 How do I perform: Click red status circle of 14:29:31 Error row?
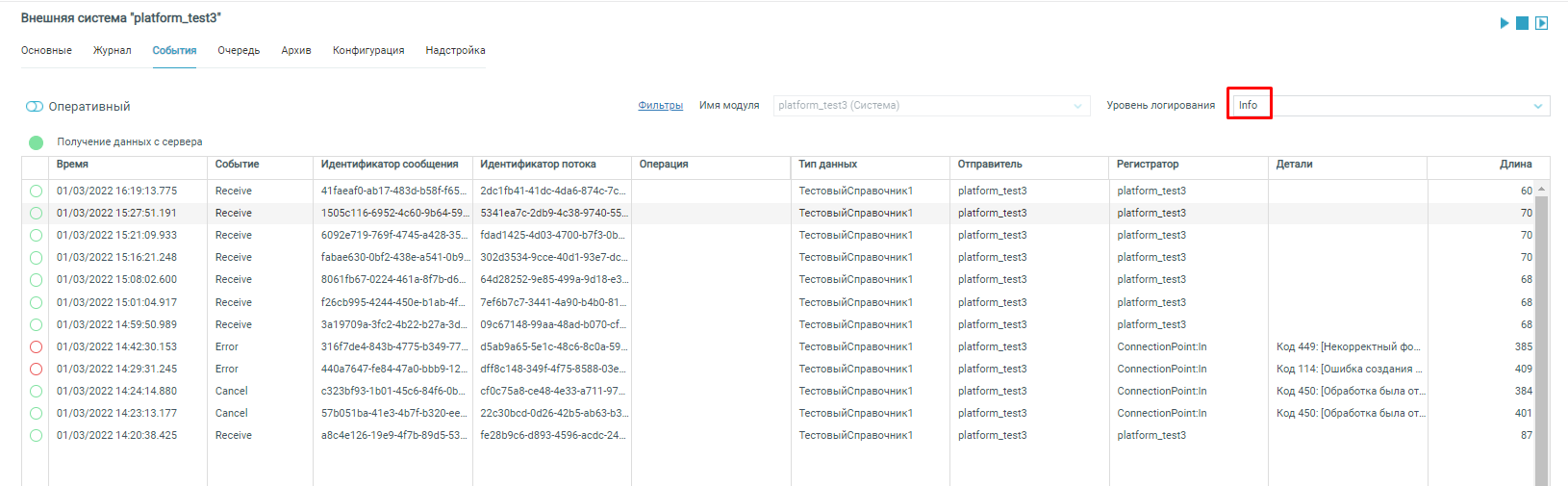(37, 369)
